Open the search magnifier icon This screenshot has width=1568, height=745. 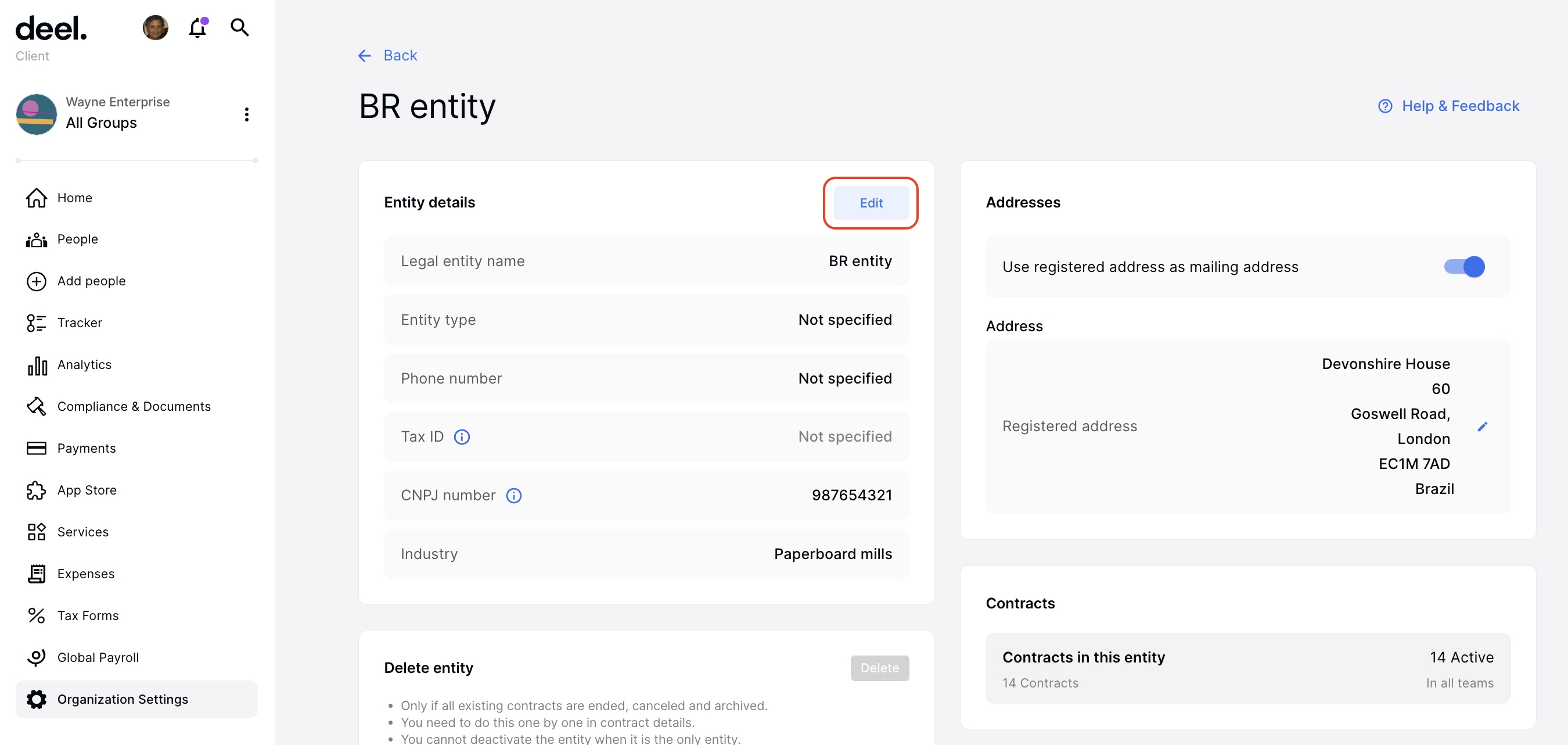(239, 27)
